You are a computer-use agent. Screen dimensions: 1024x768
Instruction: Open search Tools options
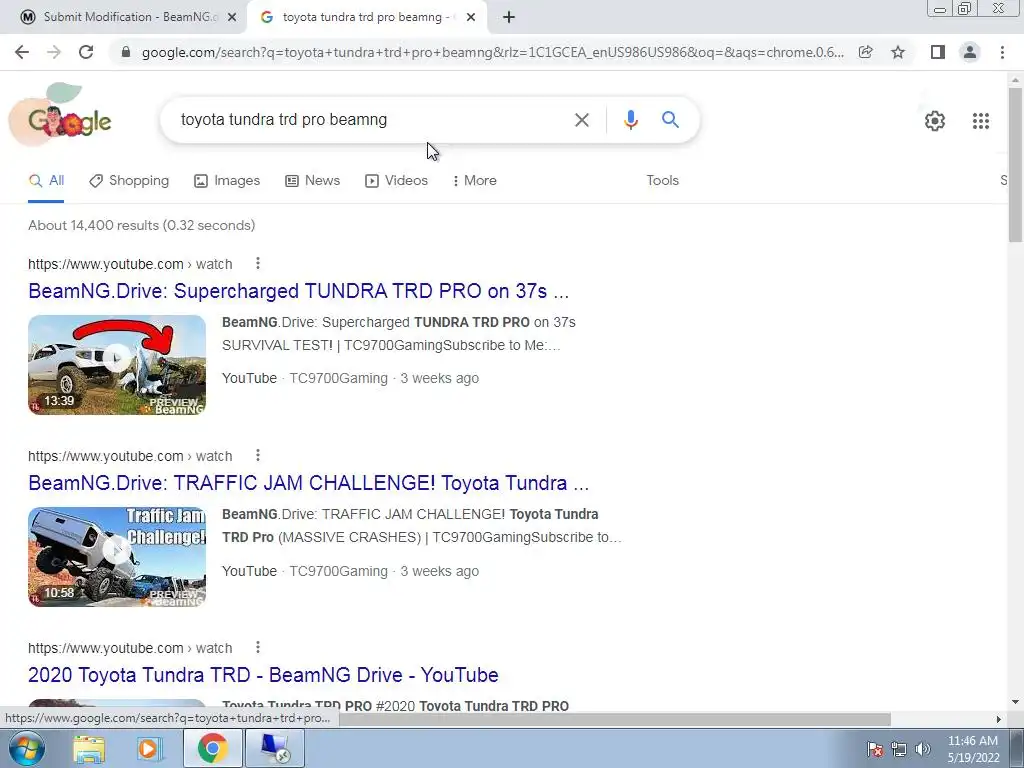(662, 181)
